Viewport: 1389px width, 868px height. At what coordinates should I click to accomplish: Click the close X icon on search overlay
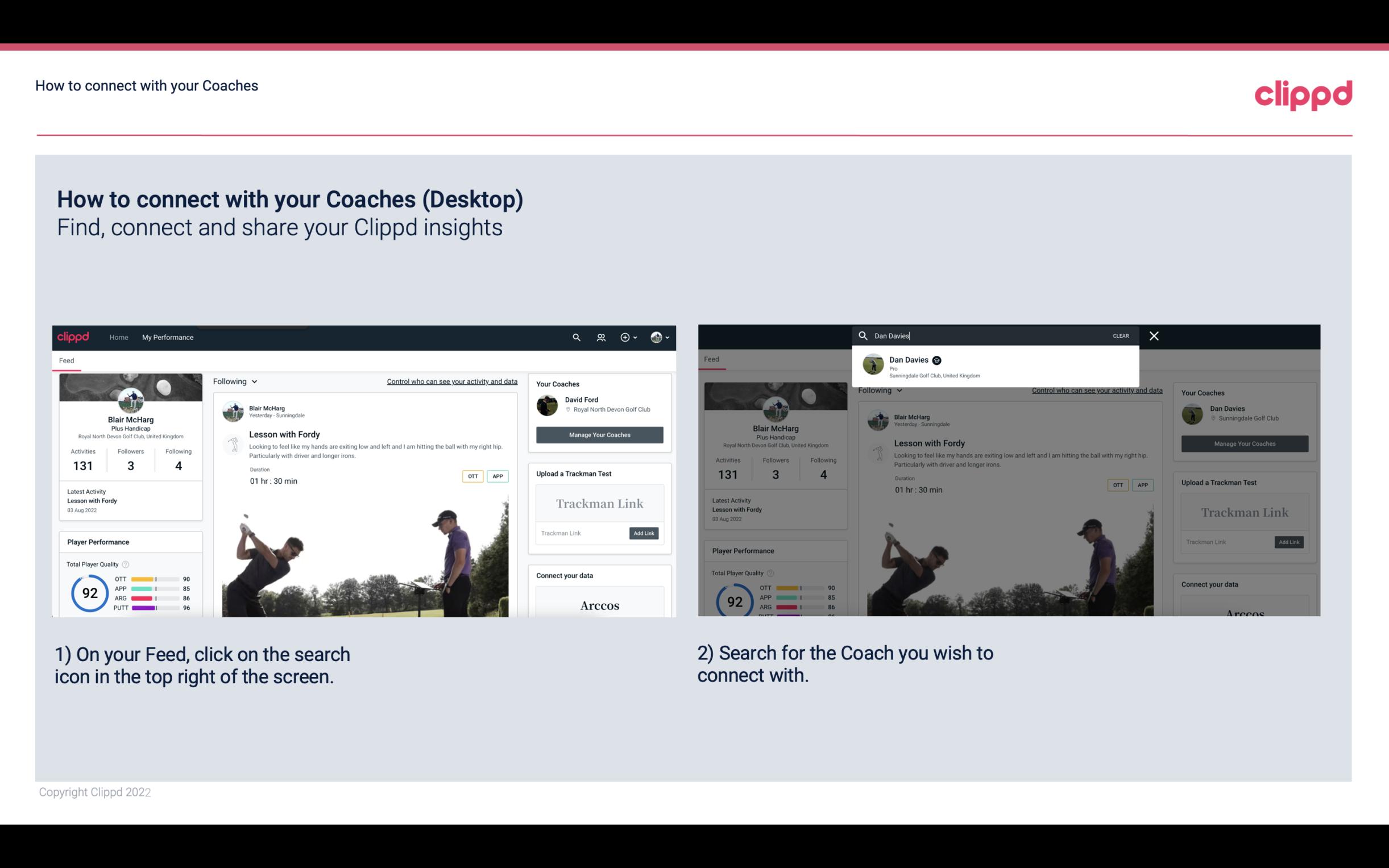(1154, 335)
